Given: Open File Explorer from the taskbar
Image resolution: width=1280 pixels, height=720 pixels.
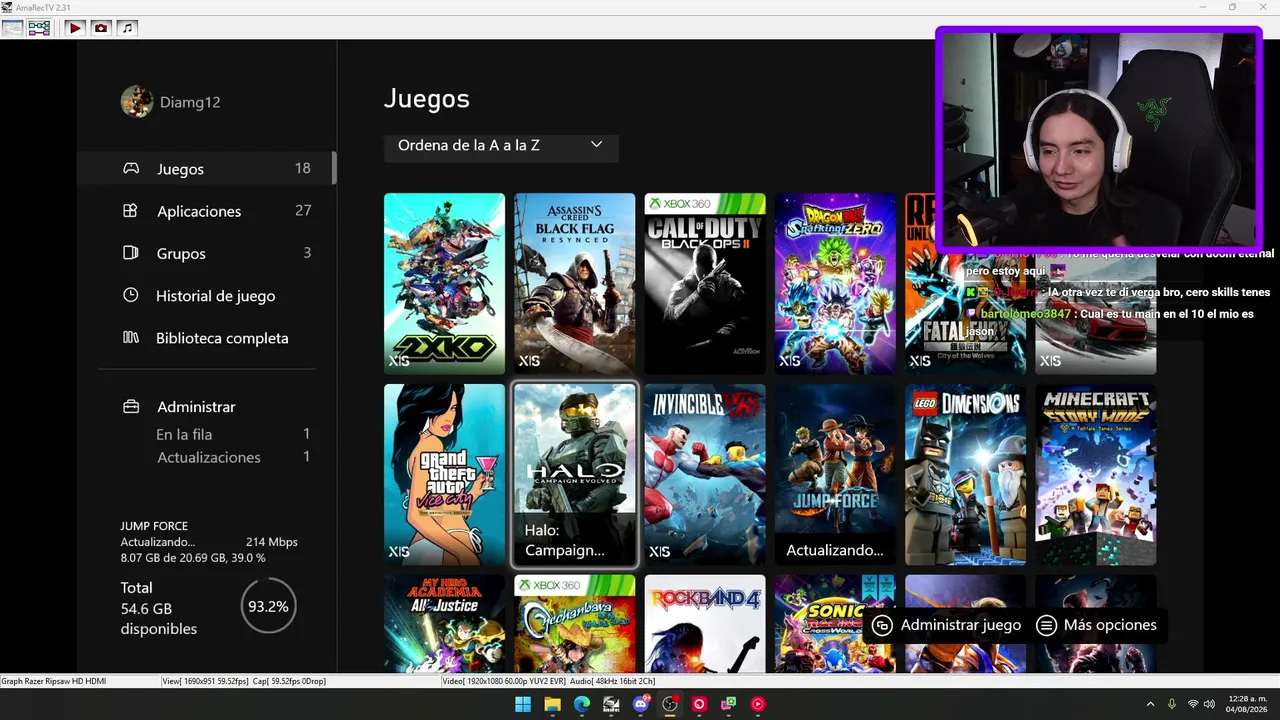Looking at the screenshot, I should point(552,704).
